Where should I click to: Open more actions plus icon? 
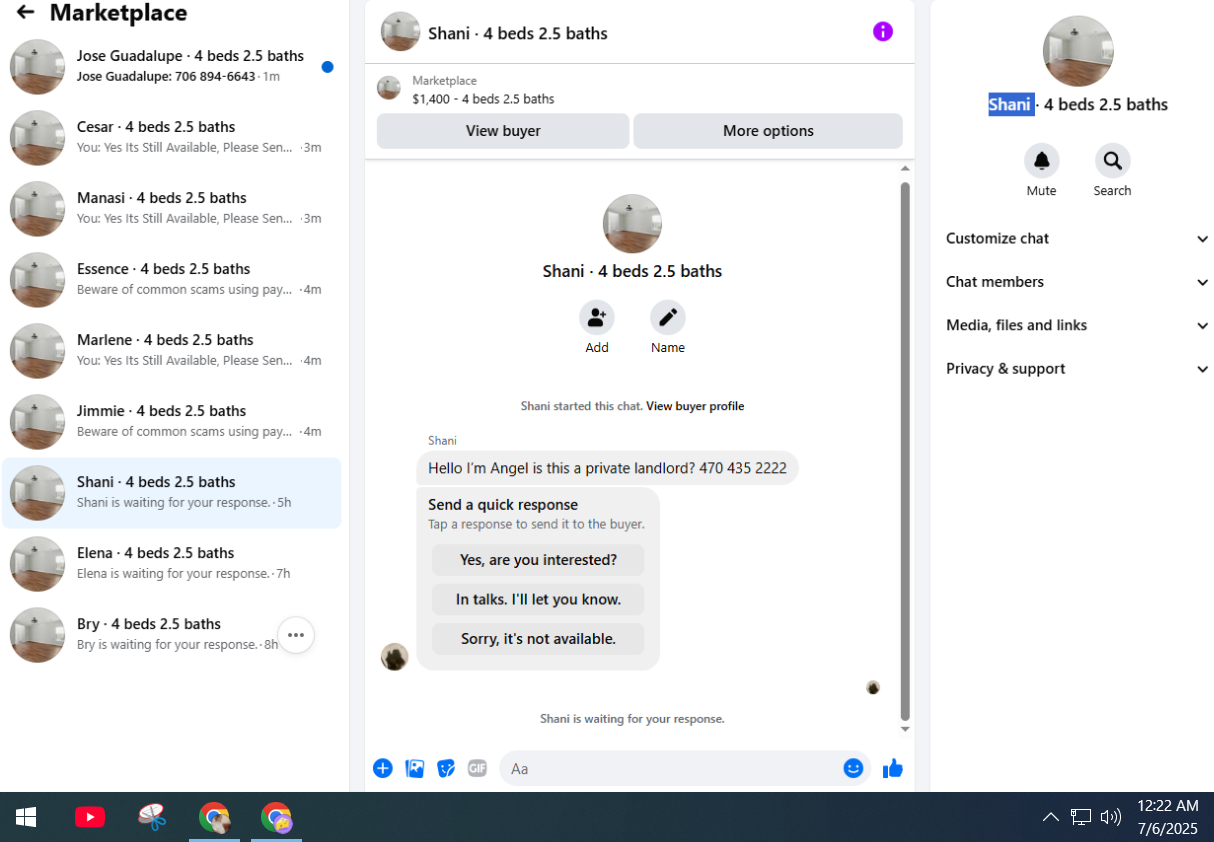pos(383,768)
